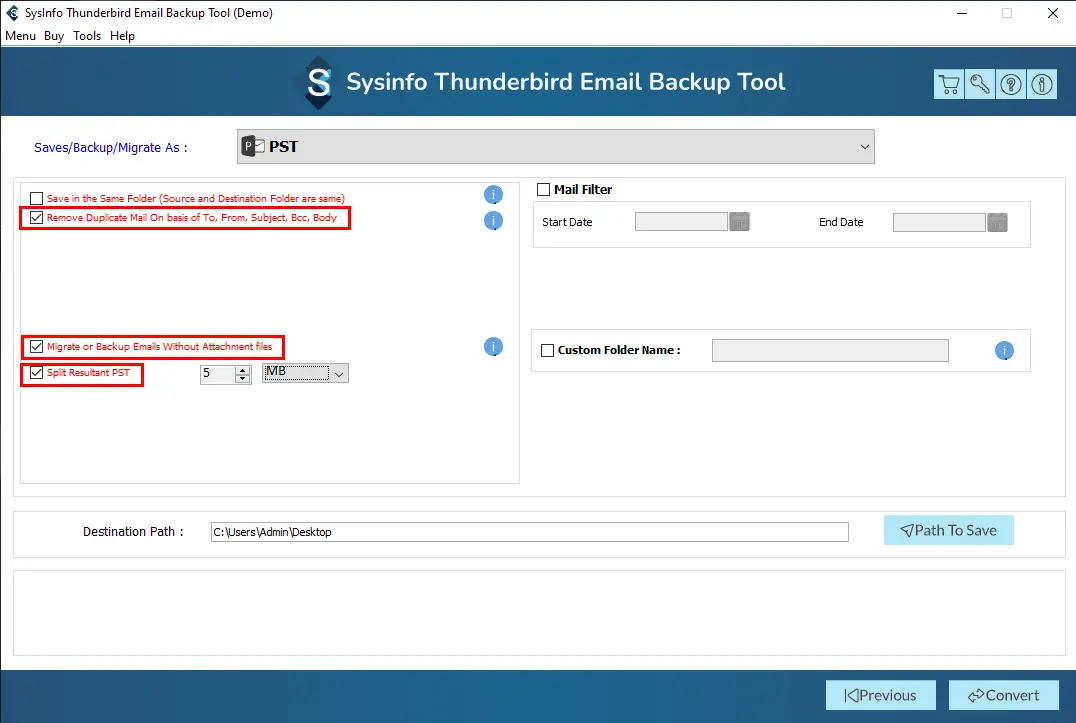Click the split size value field
Image resolution: width=1076 pixels, height=723 pixels.
218,374
